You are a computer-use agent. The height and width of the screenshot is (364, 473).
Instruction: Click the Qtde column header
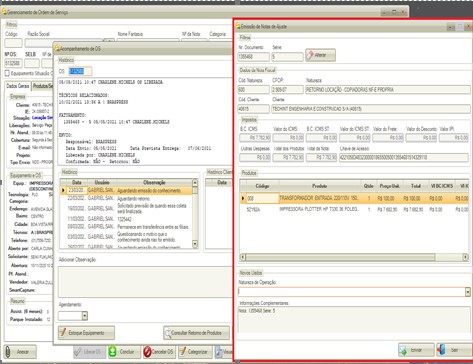pos(368,186)
